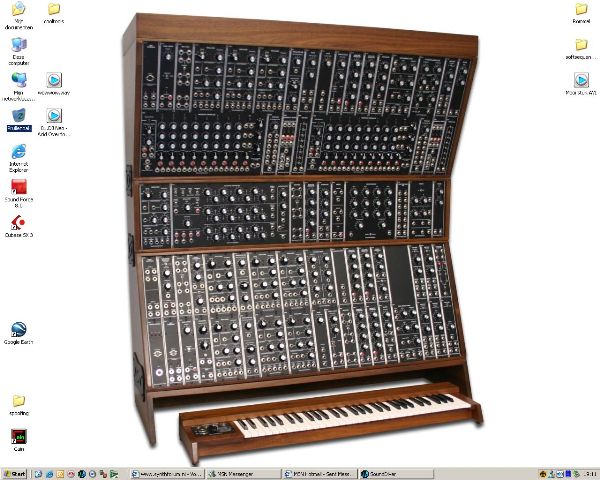
Task: Select the Mijn netwerklocaties icon
Action: 19,87
